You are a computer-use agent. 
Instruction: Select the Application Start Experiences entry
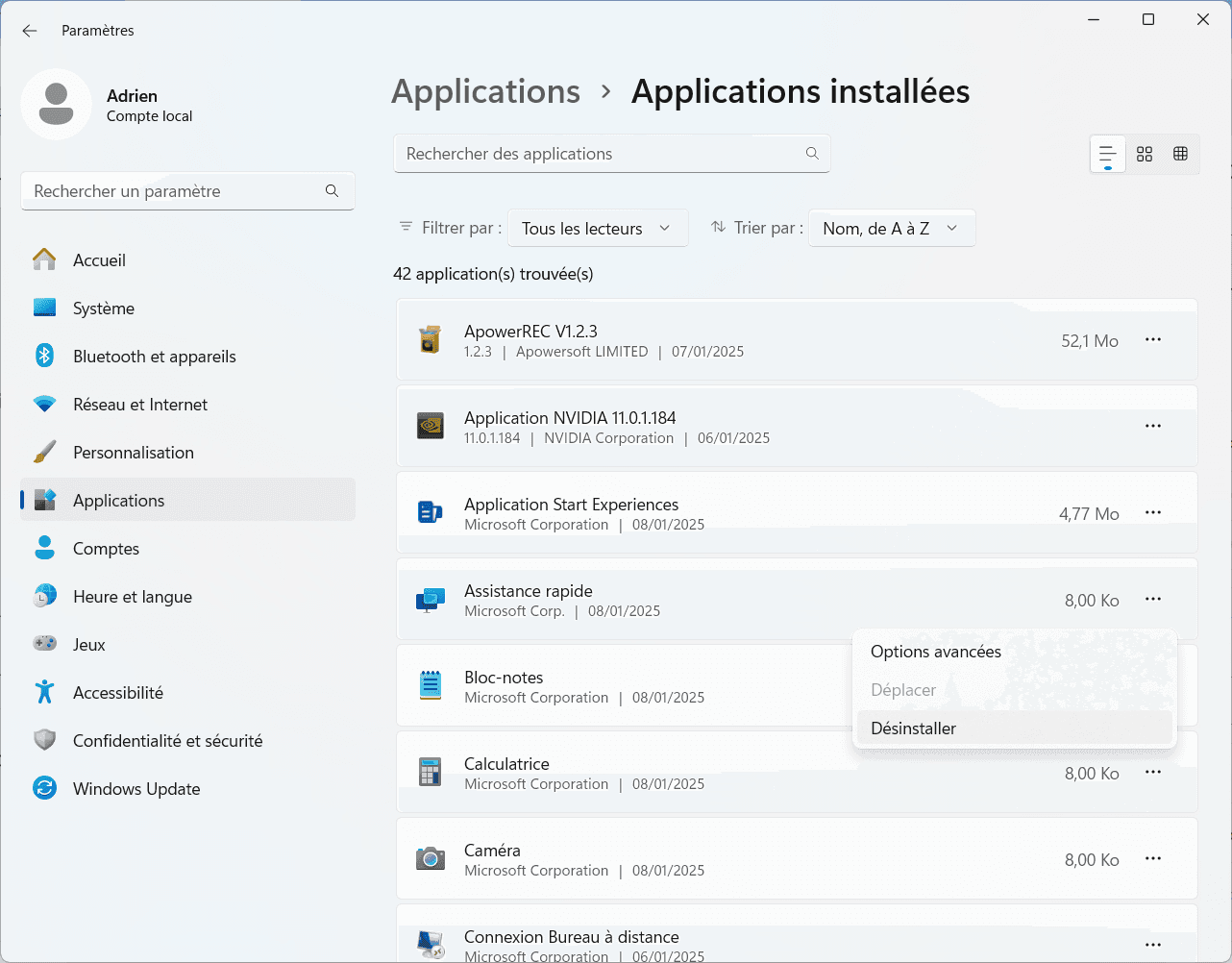(797, 512)
